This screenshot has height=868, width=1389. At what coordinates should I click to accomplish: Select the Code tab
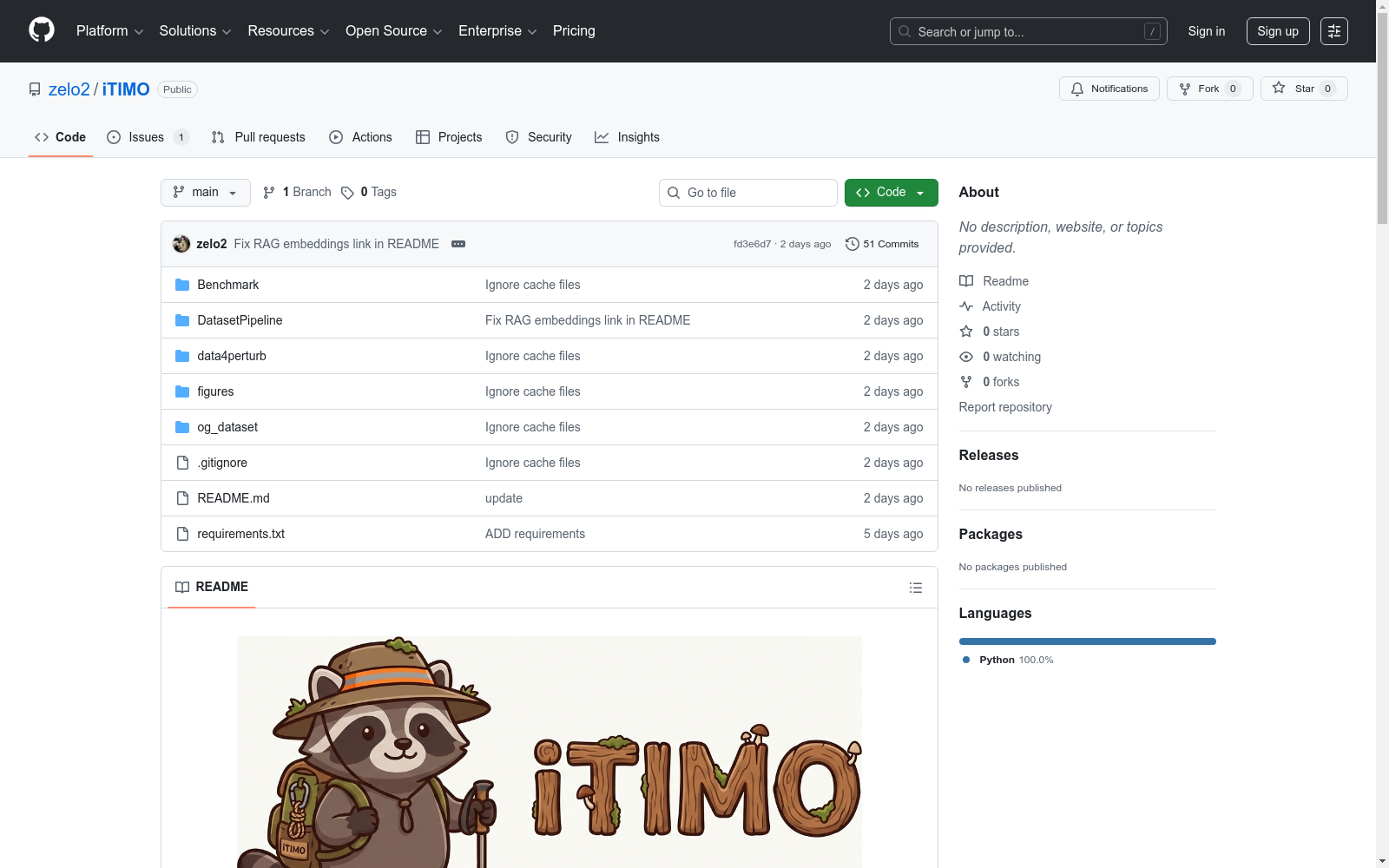pyautogui.click(x=61, y=137)
